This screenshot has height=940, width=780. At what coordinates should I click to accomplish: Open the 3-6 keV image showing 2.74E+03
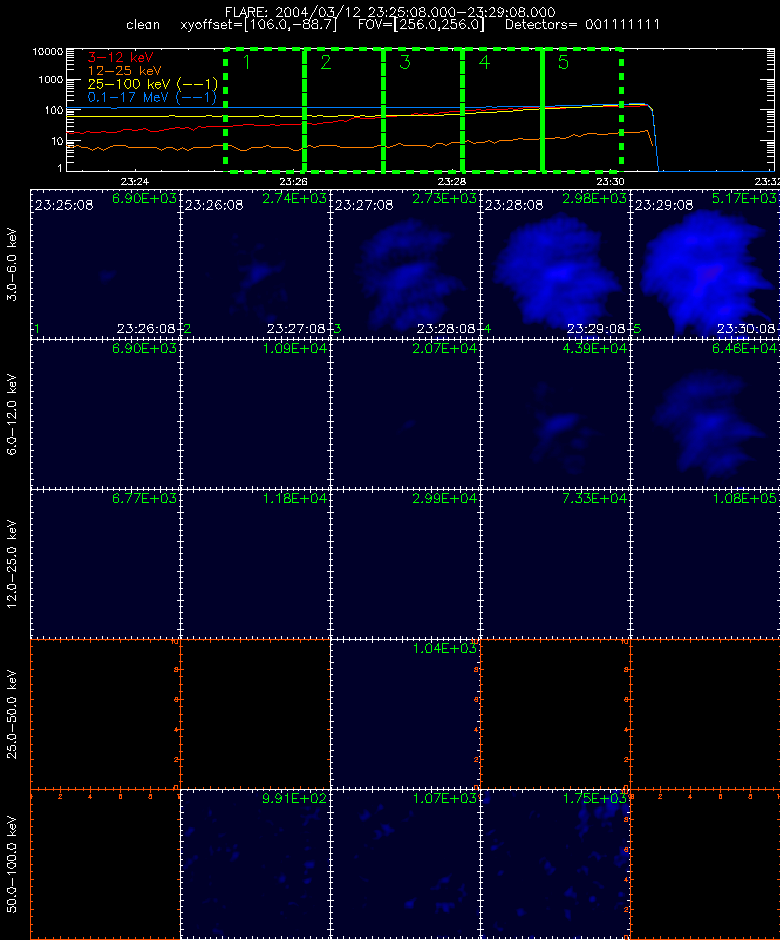click(x=255, y=264)
